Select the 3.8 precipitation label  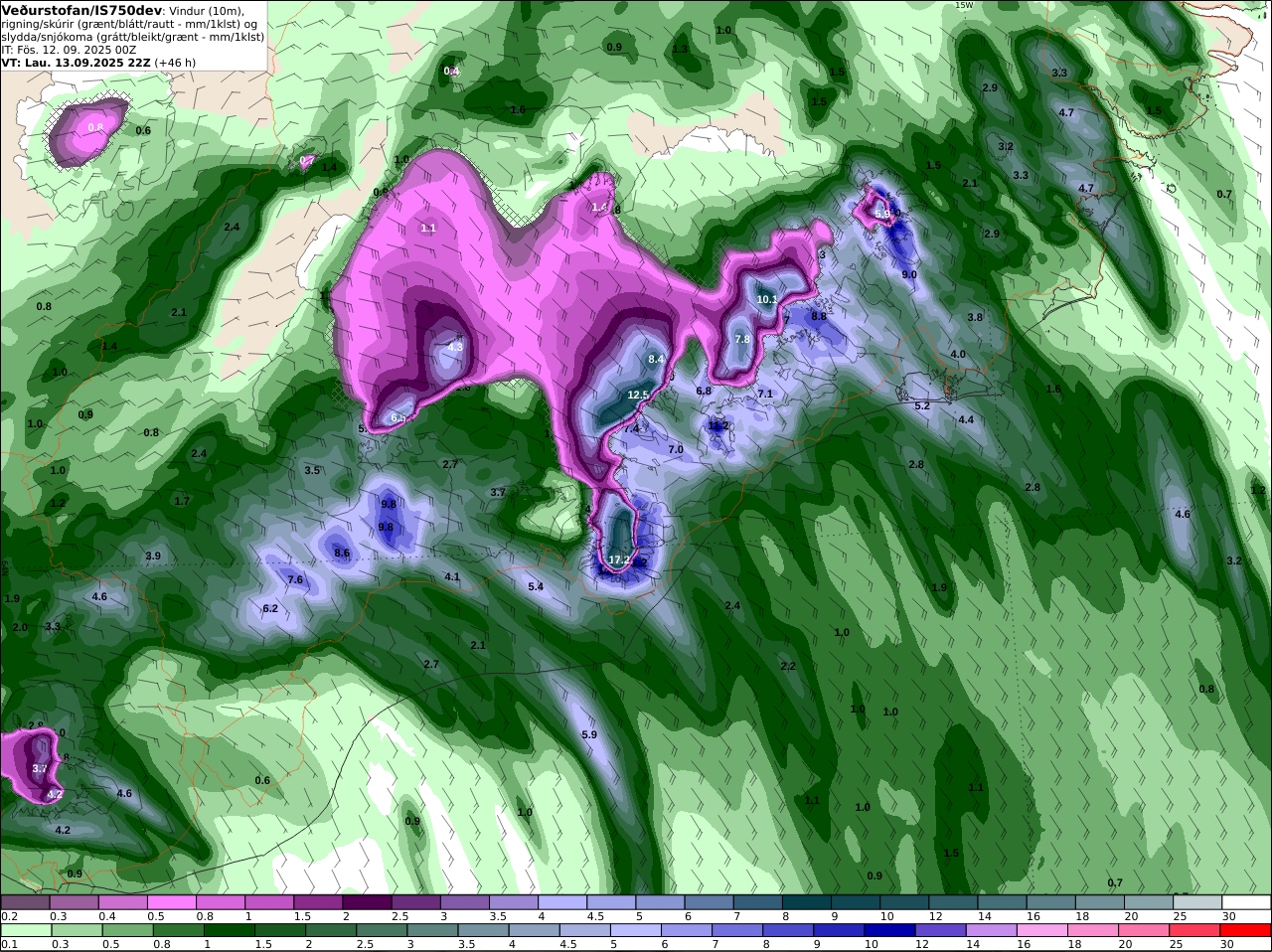975,318
